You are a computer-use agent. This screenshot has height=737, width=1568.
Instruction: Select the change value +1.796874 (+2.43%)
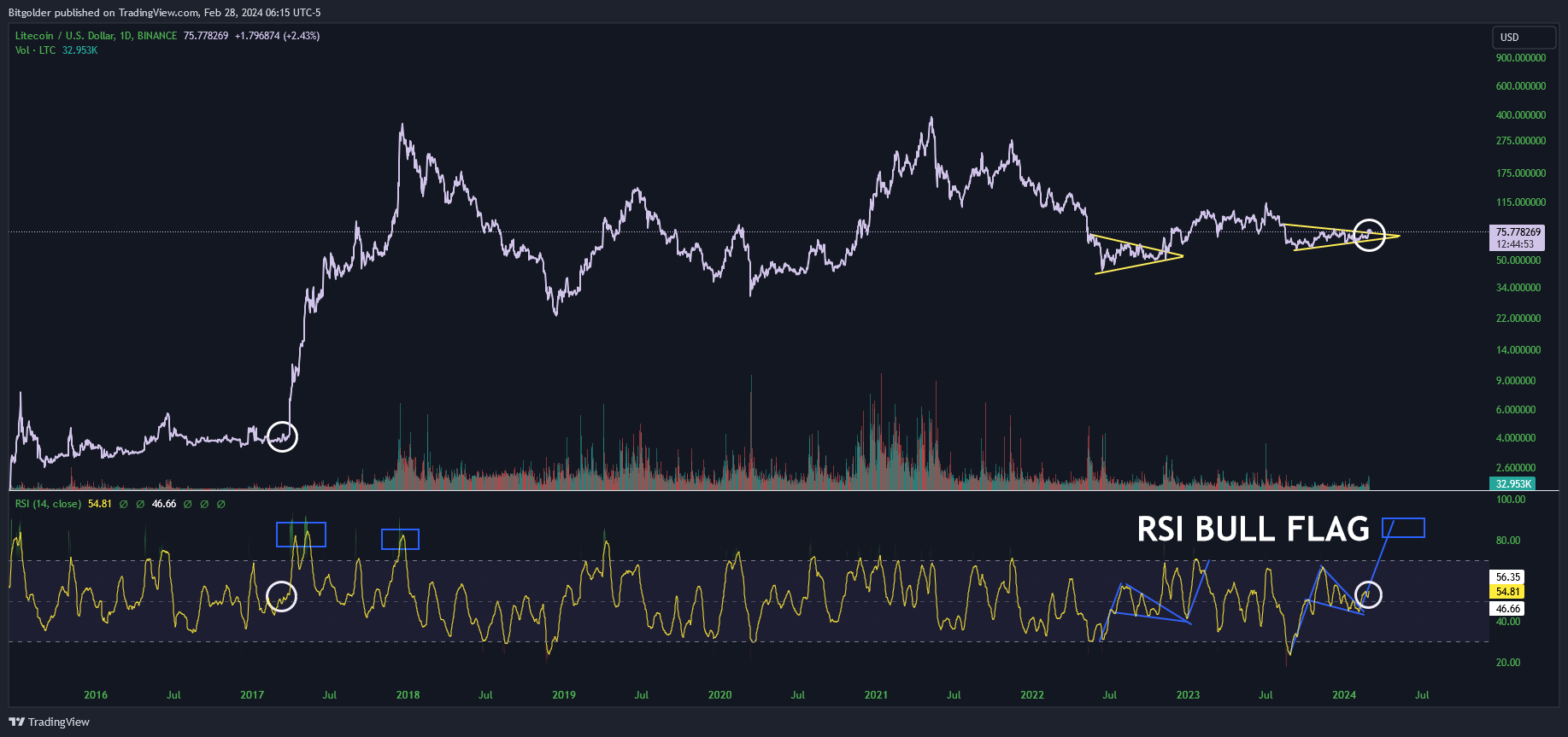(278, 36)
